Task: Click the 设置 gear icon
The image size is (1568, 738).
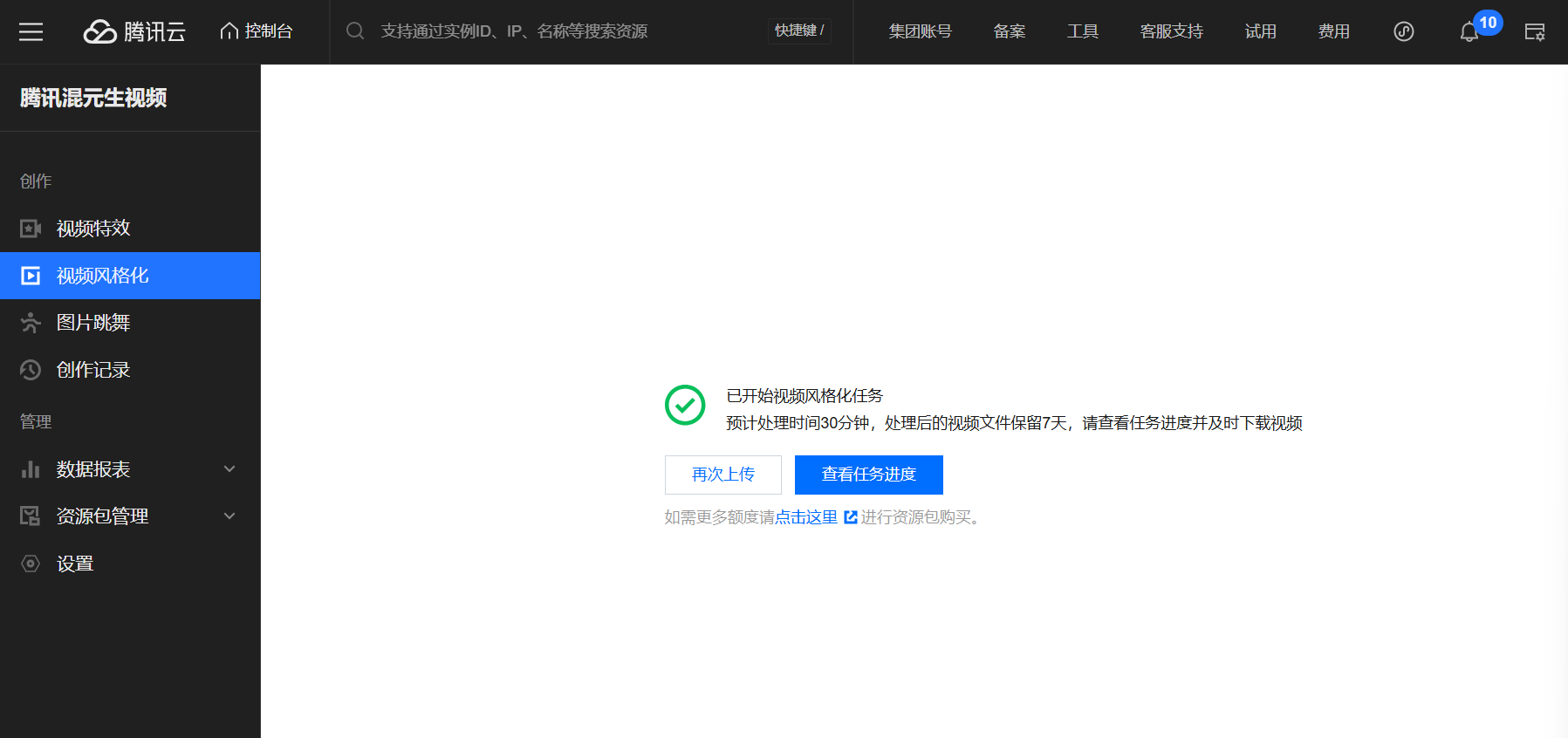Action: click(x=31, y=564)
